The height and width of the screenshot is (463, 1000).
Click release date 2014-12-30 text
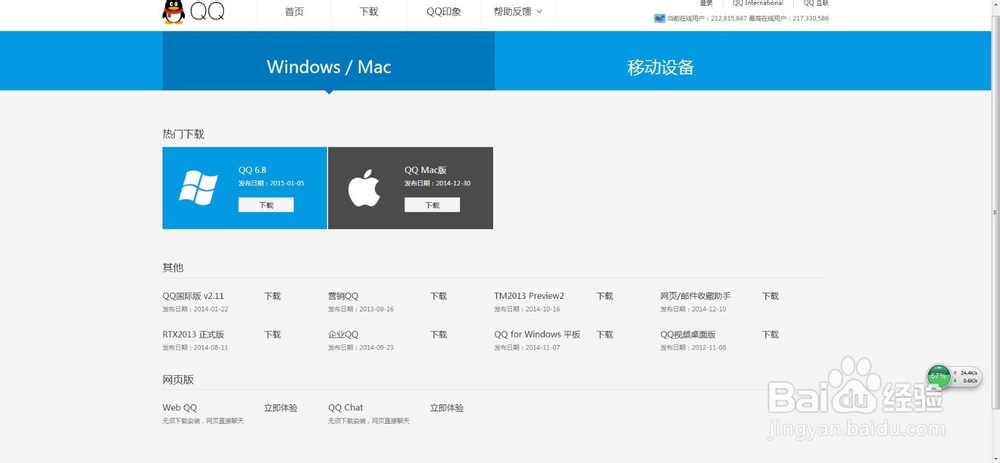point(452,184)
